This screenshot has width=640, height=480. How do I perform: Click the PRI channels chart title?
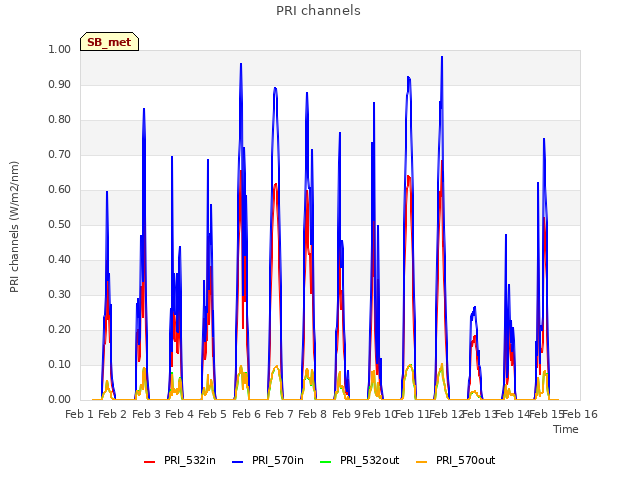318,11
